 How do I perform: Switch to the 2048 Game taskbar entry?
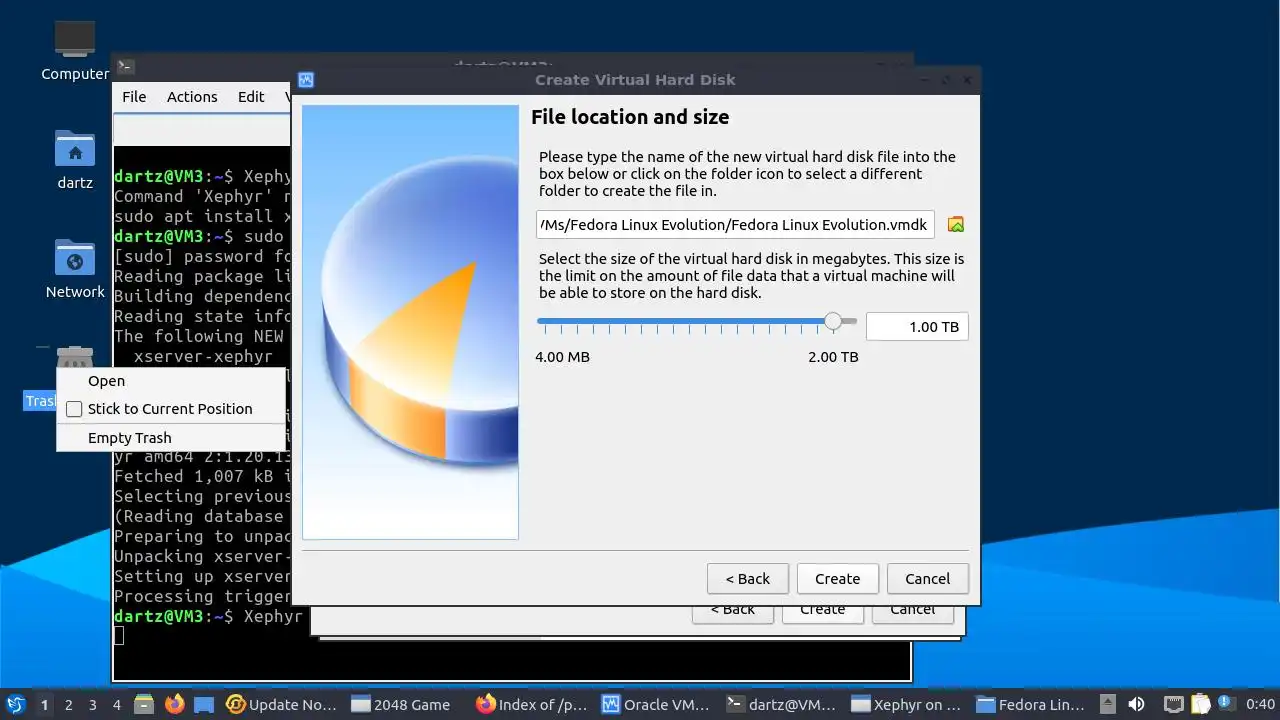point(401,704)
